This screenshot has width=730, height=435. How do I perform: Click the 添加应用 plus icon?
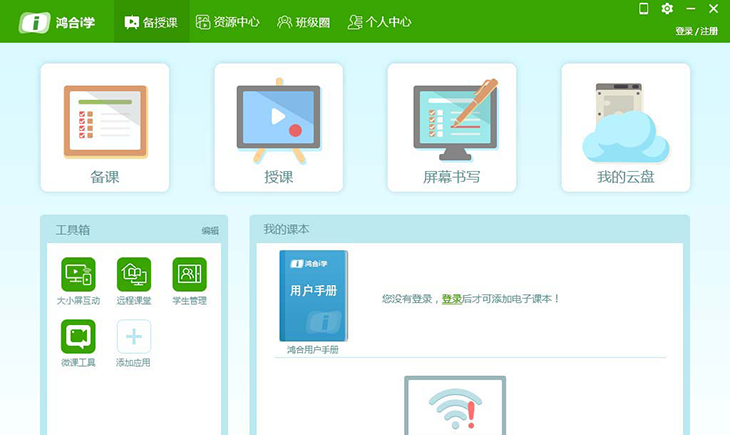point(133,336)
